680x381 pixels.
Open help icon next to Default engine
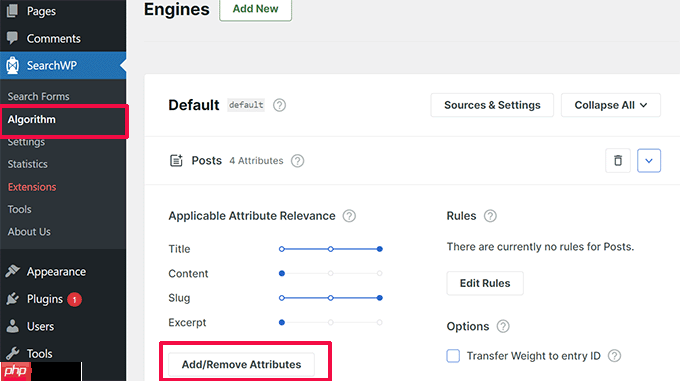pyautogui.click(x=279, y=105)
